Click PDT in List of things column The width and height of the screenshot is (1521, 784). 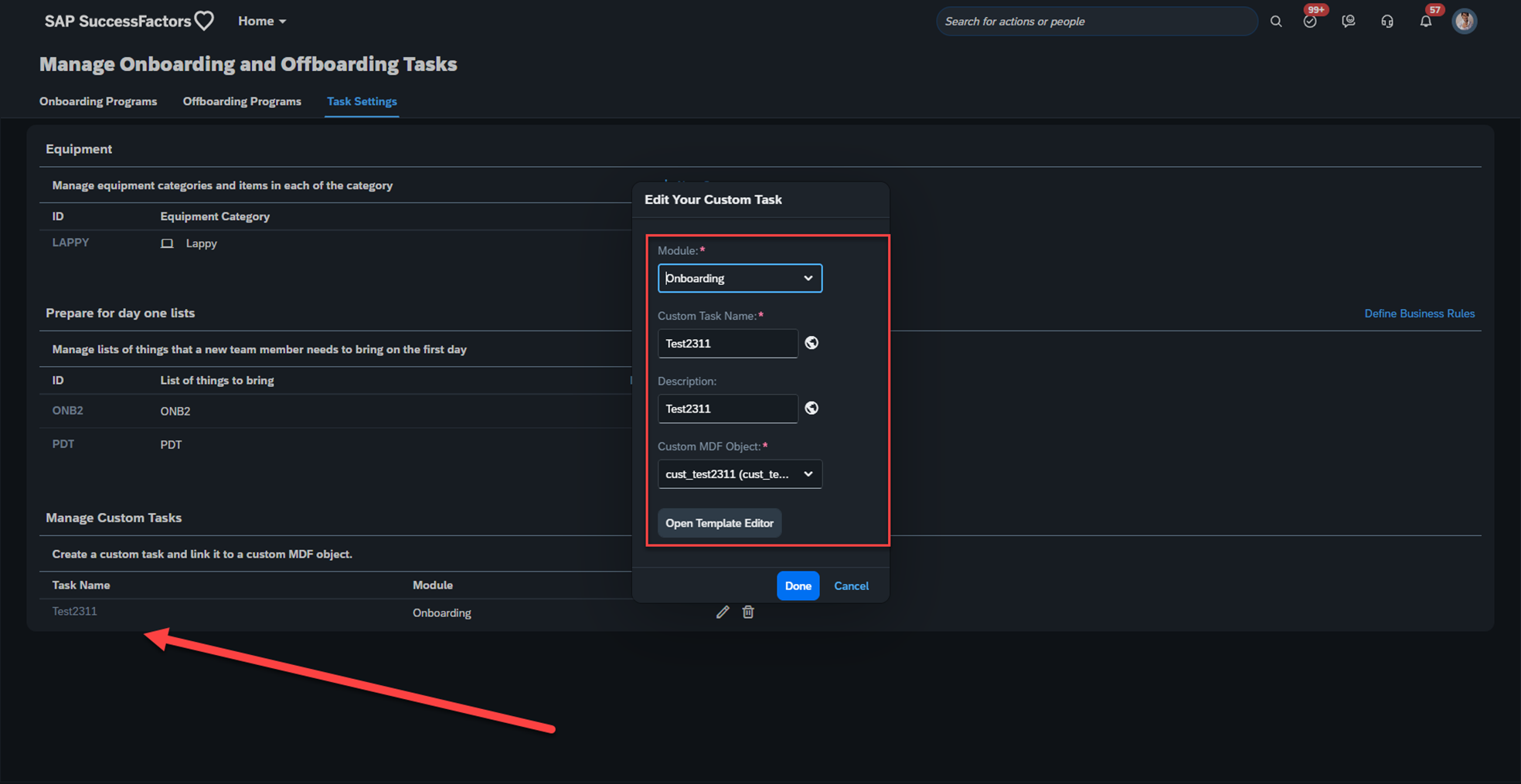point(171,444)
